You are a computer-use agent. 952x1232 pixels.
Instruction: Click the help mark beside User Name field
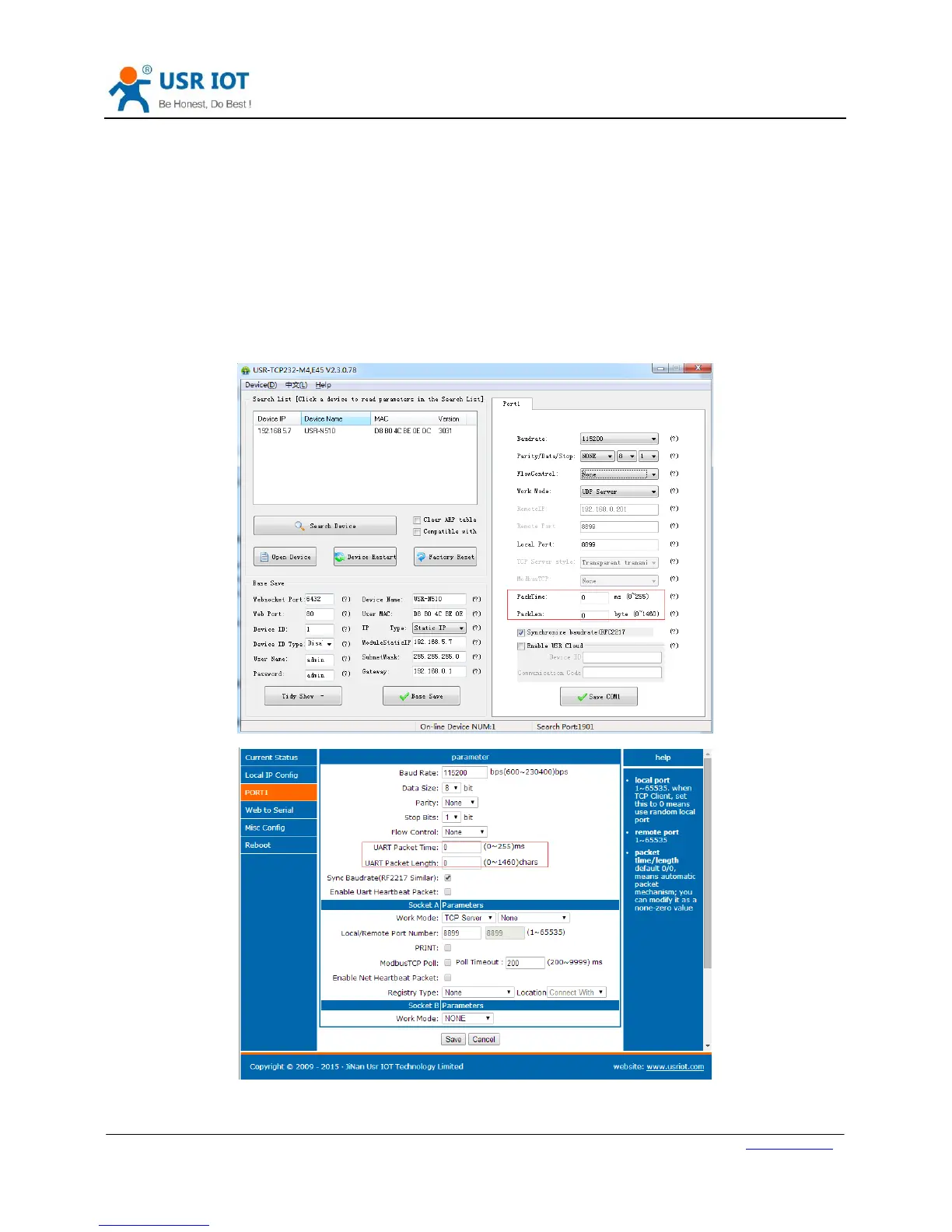tap(346, 658)
